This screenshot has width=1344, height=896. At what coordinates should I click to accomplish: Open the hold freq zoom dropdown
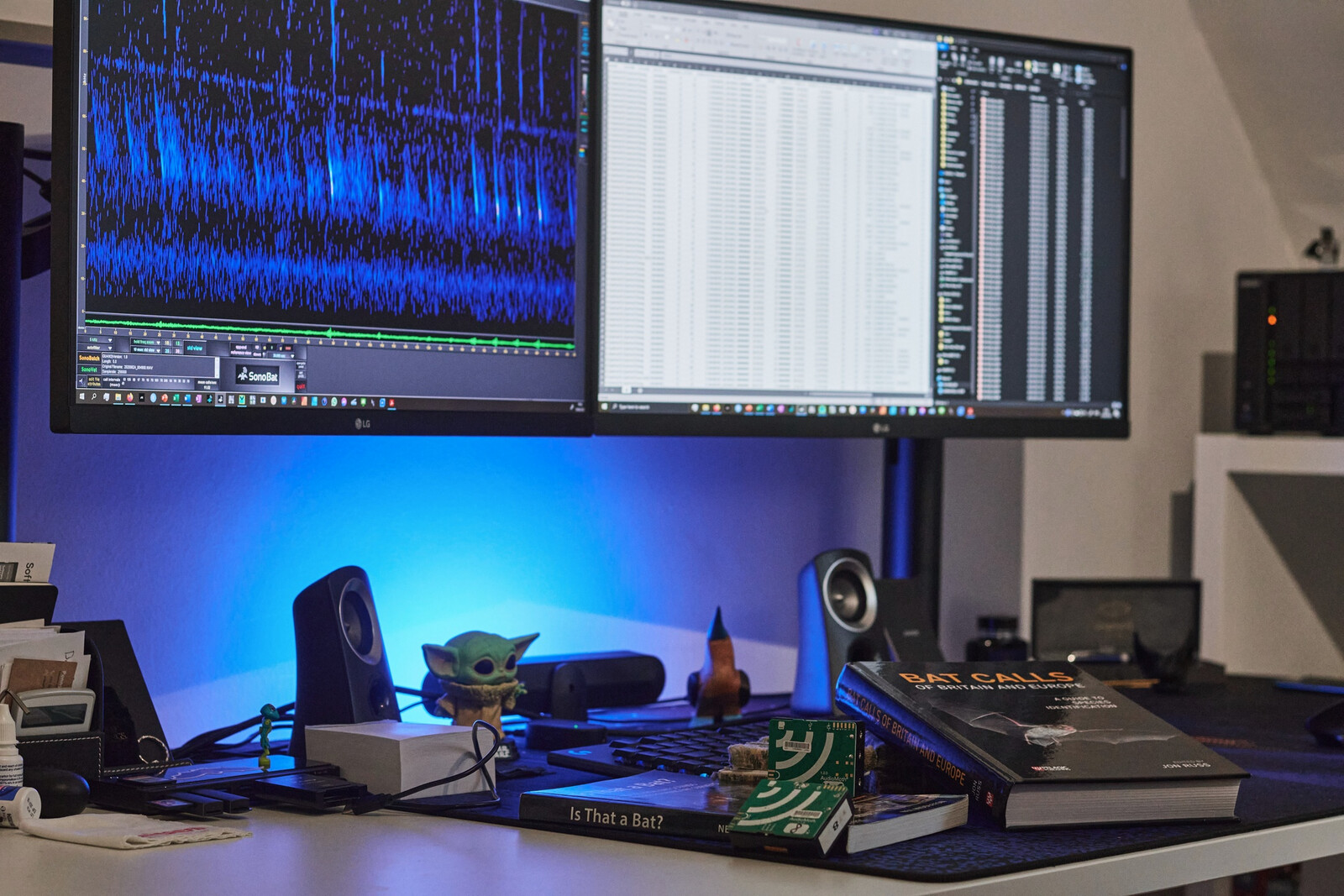pos(146,342)
